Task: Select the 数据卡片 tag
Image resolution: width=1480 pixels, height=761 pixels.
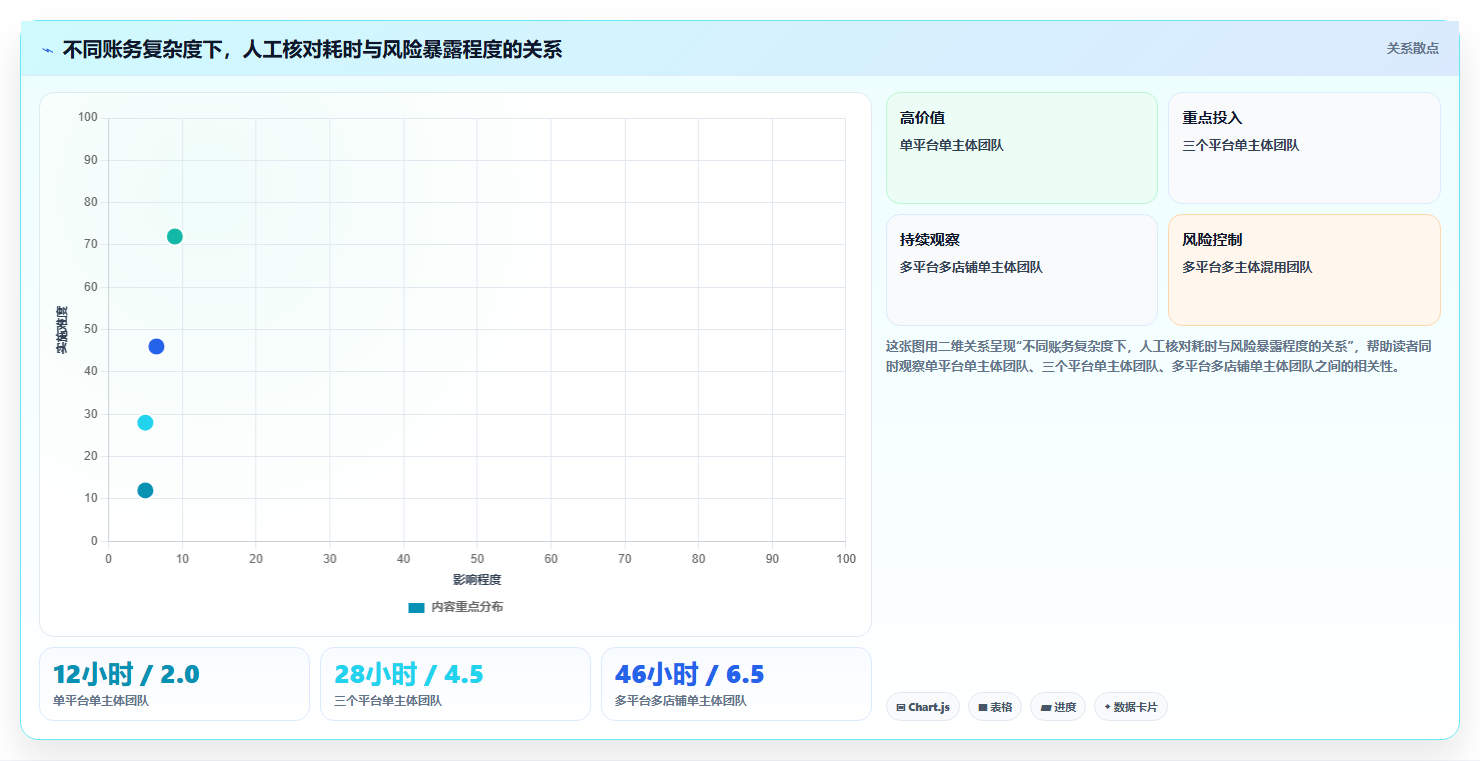Action: click(x=1130, y=707)
